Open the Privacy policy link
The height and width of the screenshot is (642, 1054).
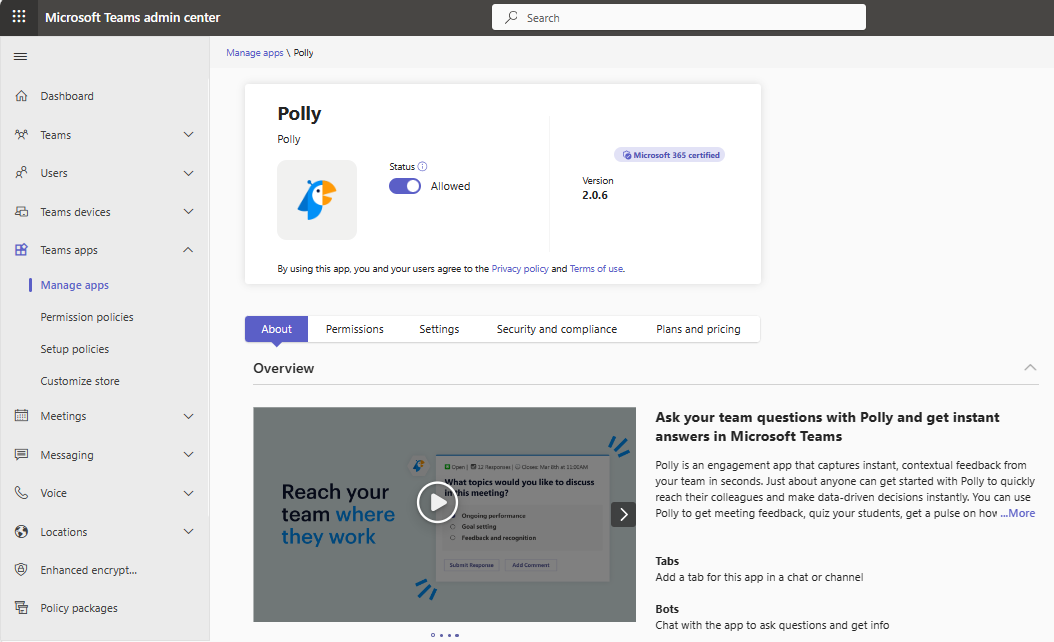(519, 268)
